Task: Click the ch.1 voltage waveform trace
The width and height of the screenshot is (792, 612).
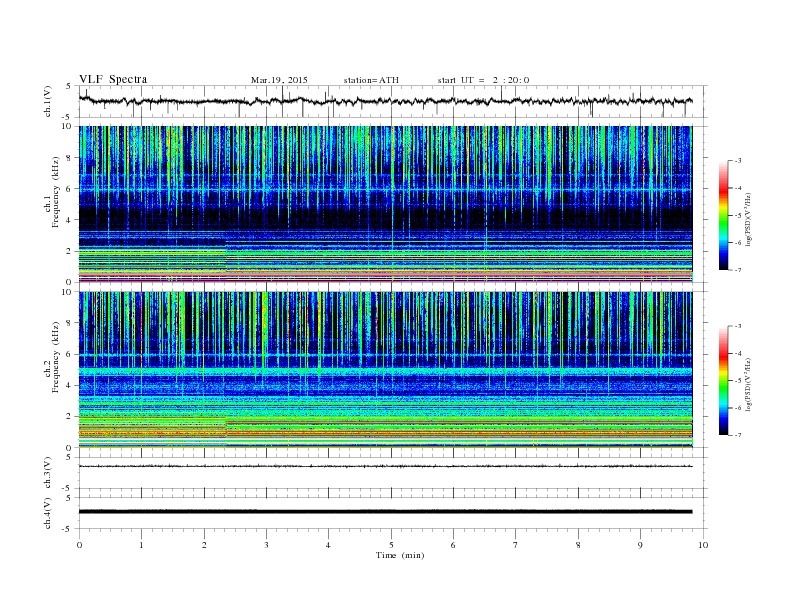Action: (385, 101)
